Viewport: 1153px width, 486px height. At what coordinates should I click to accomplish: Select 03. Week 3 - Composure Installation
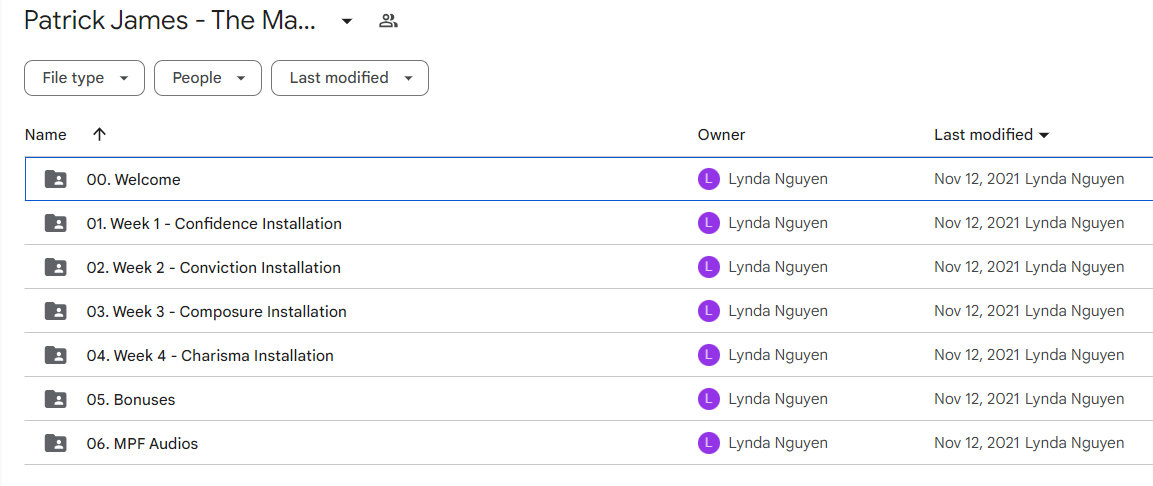coord(216,312)
